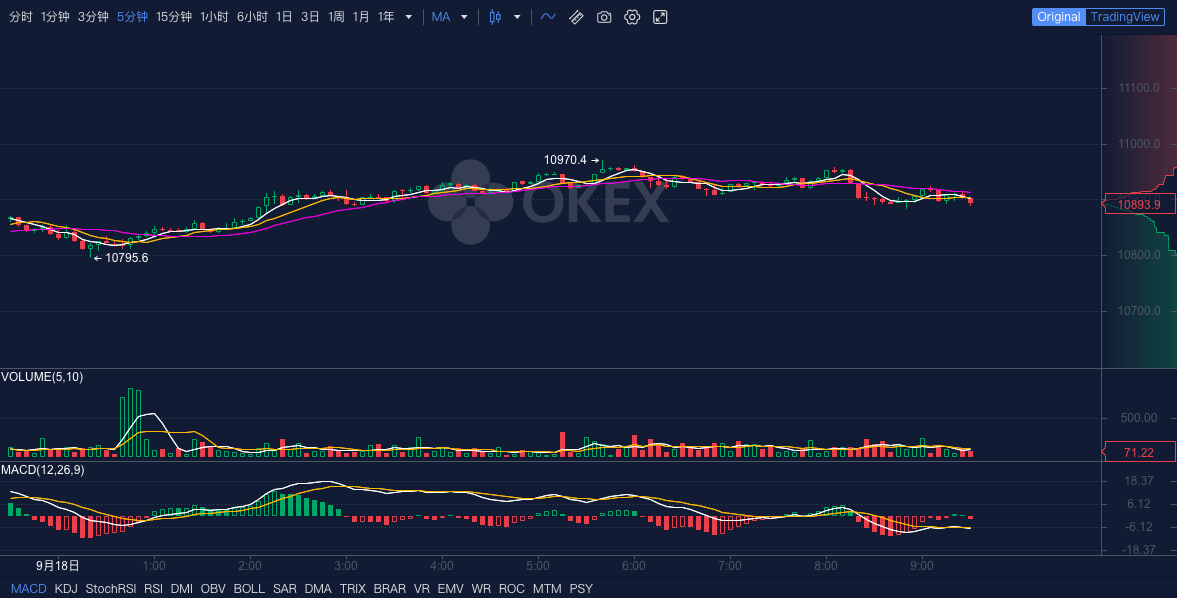1178x598 pixels.
Task: Choose the 6小时 interval
Action: [252, 17]
